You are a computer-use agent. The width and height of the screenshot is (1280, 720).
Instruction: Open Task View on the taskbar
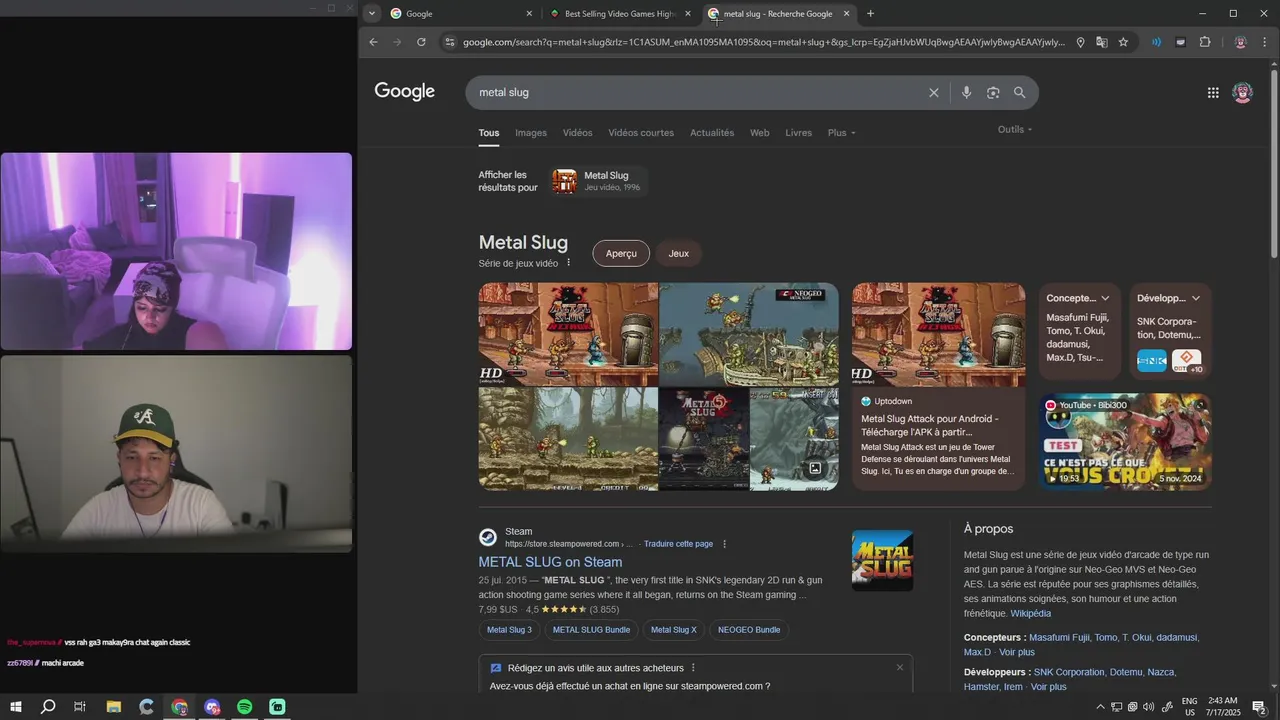[x=80, y=707]
